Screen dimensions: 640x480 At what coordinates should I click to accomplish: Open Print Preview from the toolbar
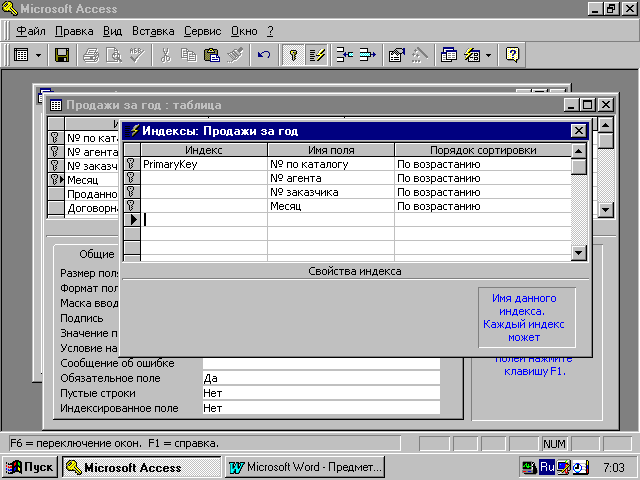pyautogui.click(x=114, y=55)
